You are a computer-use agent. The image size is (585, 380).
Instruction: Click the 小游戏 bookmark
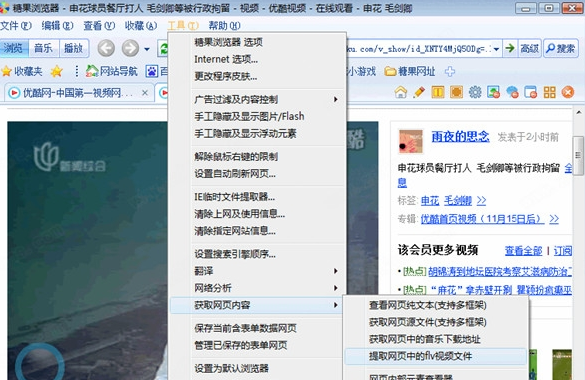pyautogui.click(x=361, y=71)
